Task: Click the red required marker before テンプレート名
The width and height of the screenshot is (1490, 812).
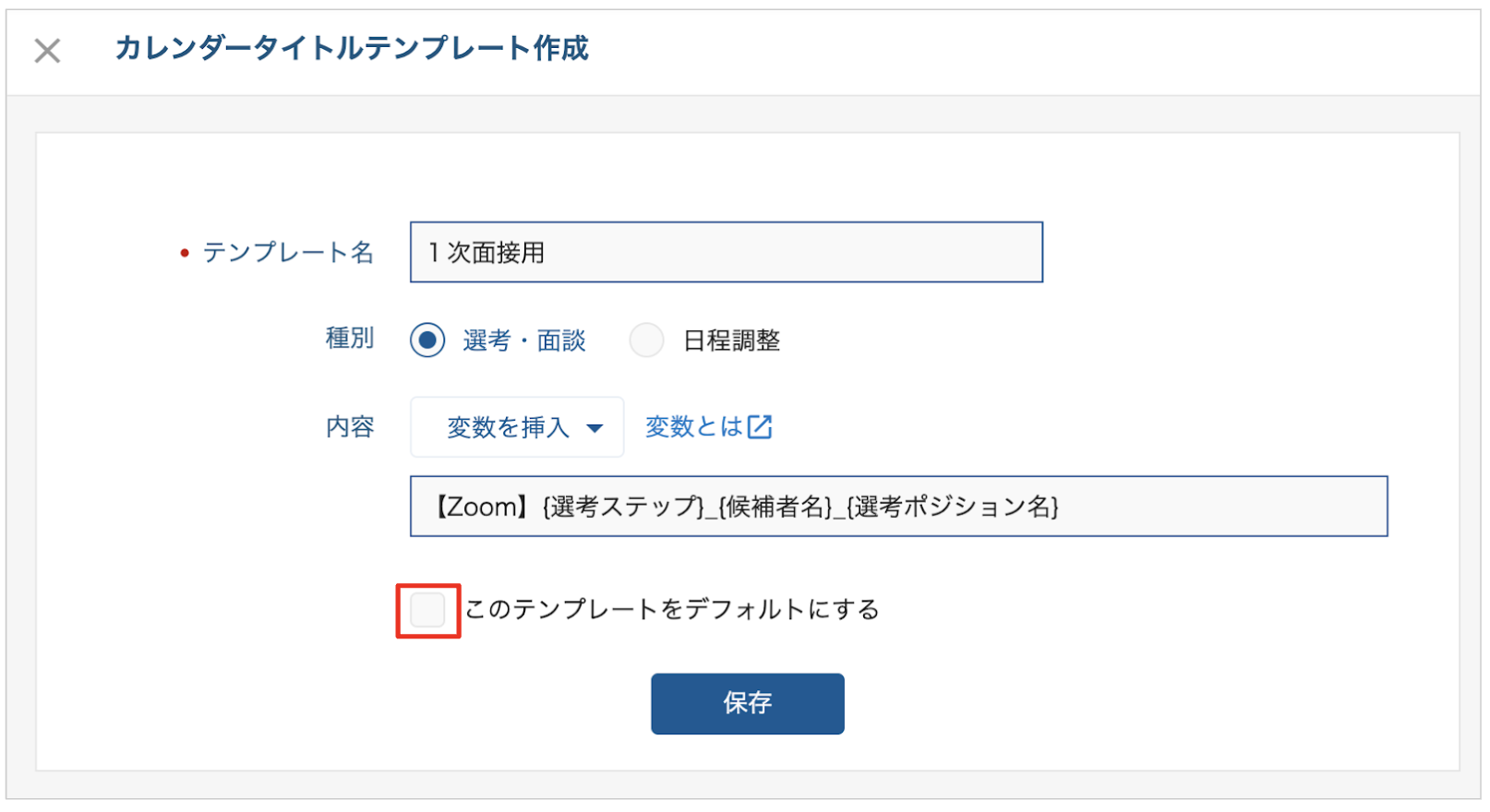Action: pyautogui.click(x=185, y=253)
